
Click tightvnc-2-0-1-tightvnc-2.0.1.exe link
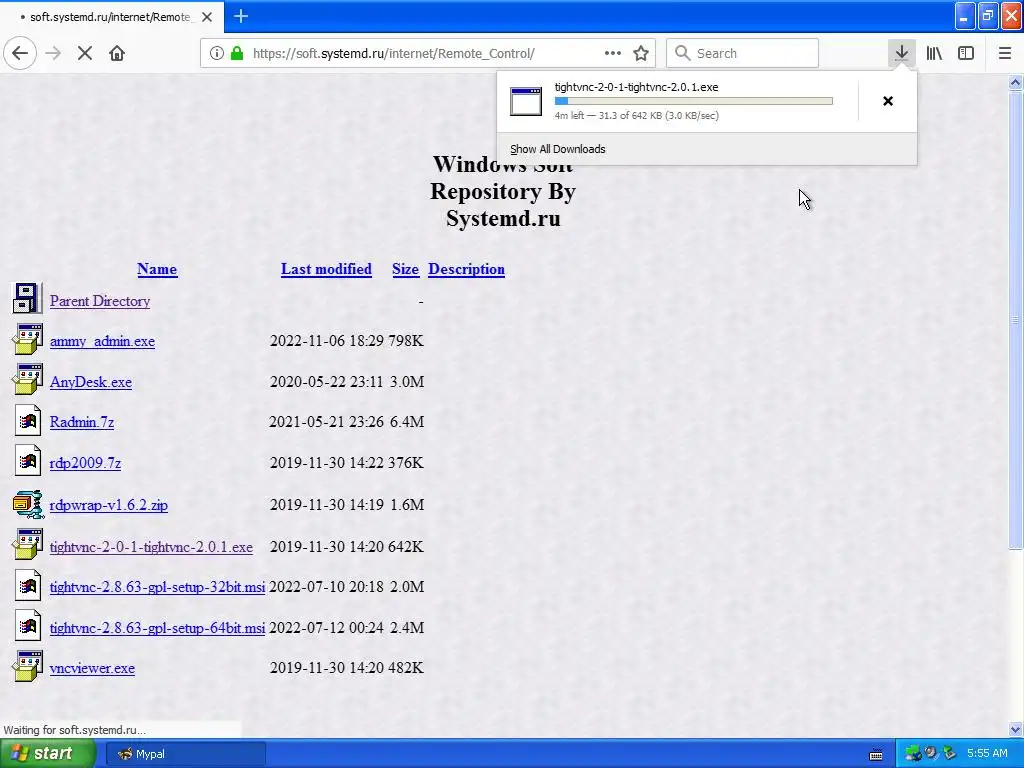click(151, 547)
